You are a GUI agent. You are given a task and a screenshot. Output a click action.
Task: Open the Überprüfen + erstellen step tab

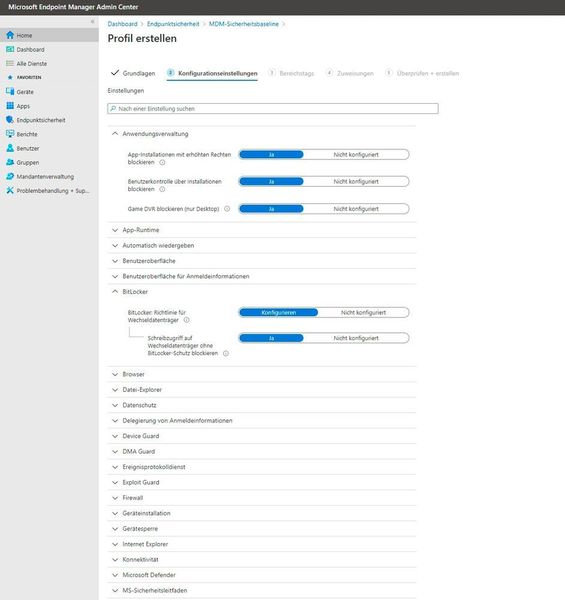(422, 73)
